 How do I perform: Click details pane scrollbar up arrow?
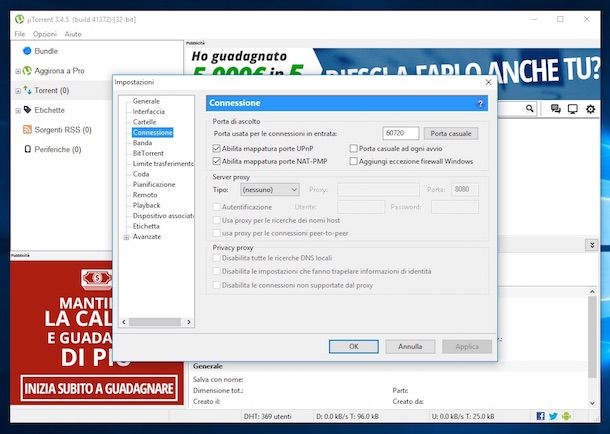(592, 292)
